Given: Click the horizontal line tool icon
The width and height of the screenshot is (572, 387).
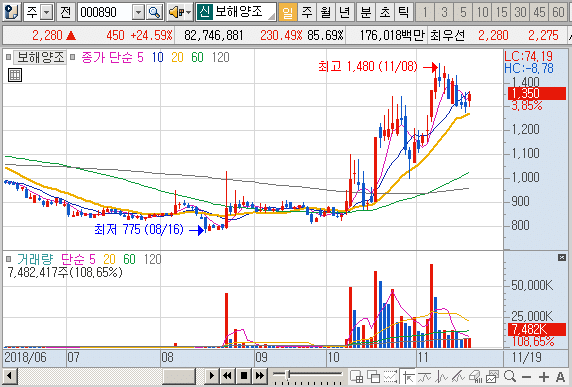Looking at the screenshot, I should click(425, 376).
